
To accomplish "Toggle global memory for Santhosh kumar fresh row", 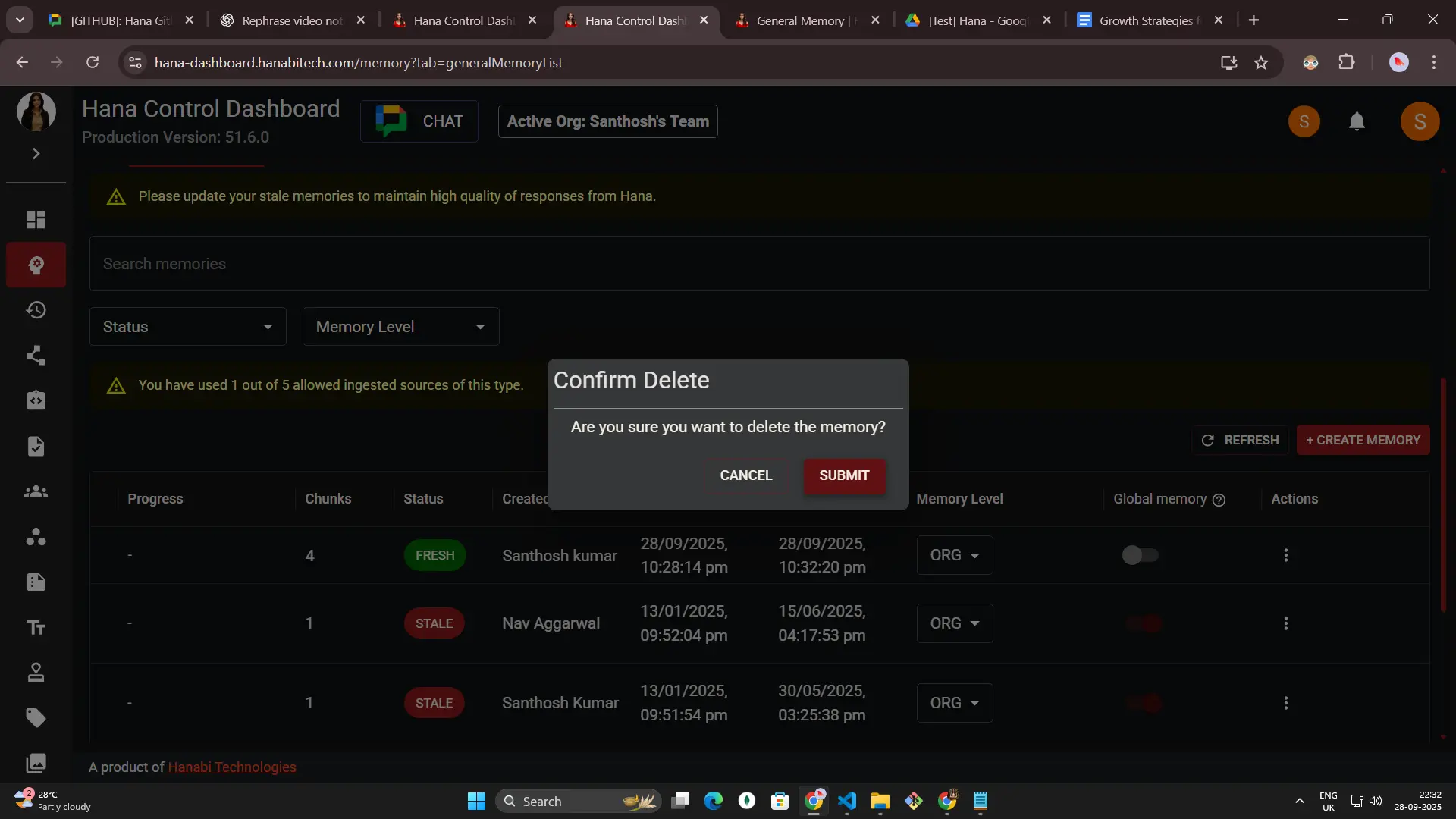I will [1140, 555].
